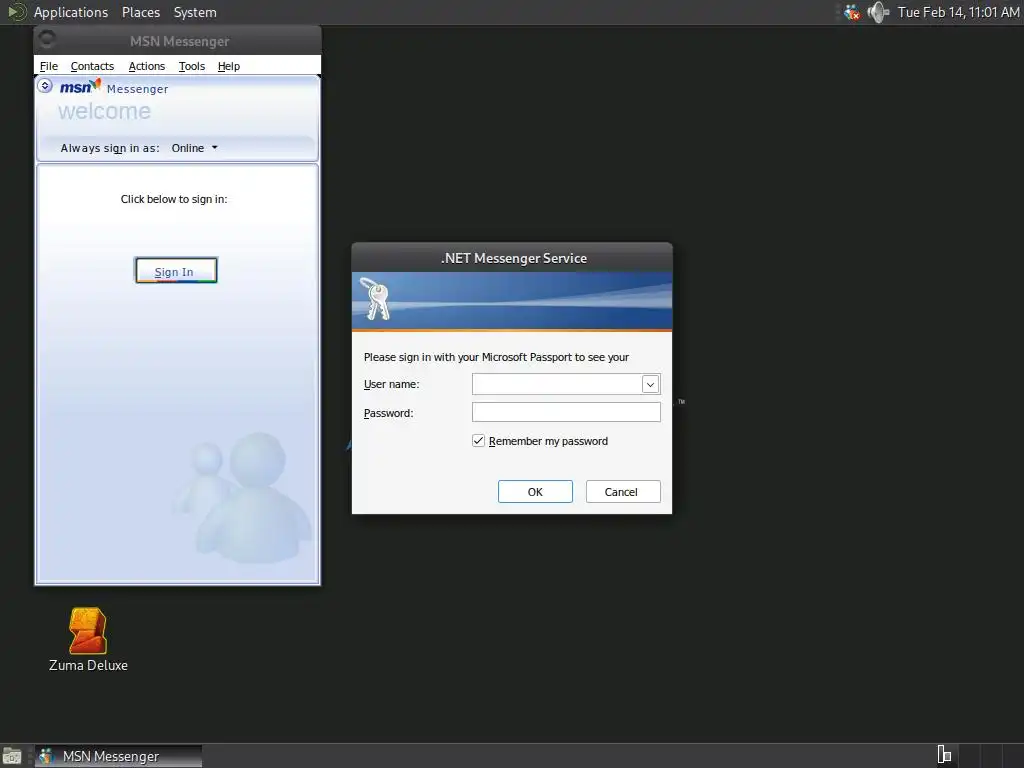
Task: Click the User name input field
Action: (x=556, y=384)
